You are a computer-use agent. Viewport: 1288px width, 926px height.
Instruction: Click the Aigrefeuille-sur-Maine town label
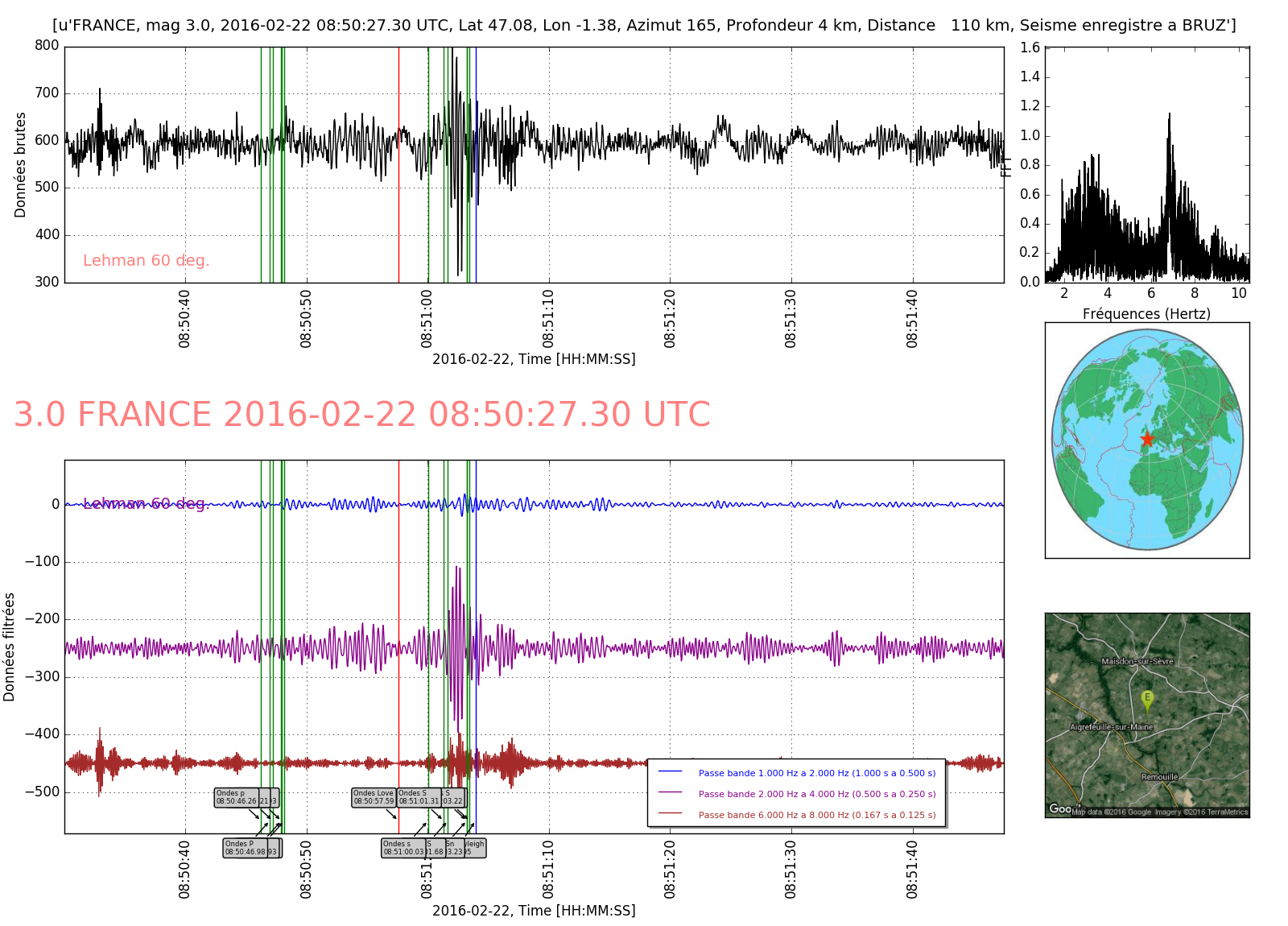click(x=1111, y=727)
